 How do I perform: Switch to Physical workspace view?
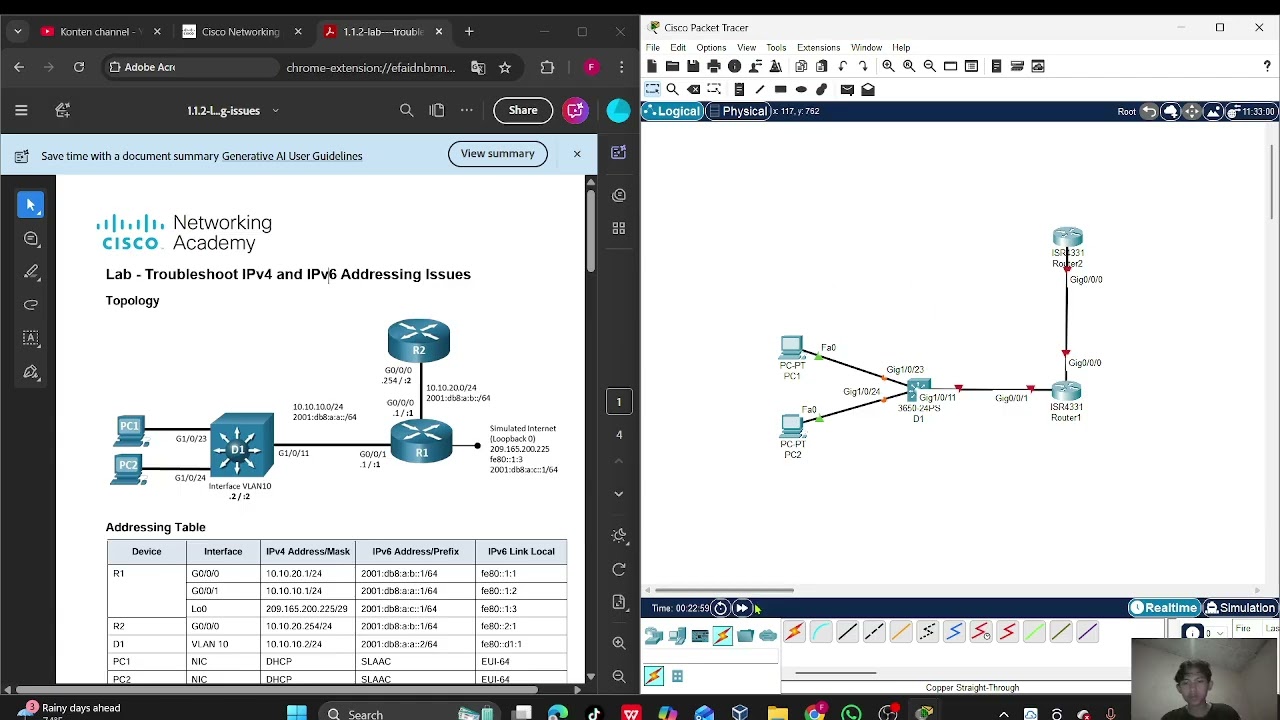click(x=738, y=111)
